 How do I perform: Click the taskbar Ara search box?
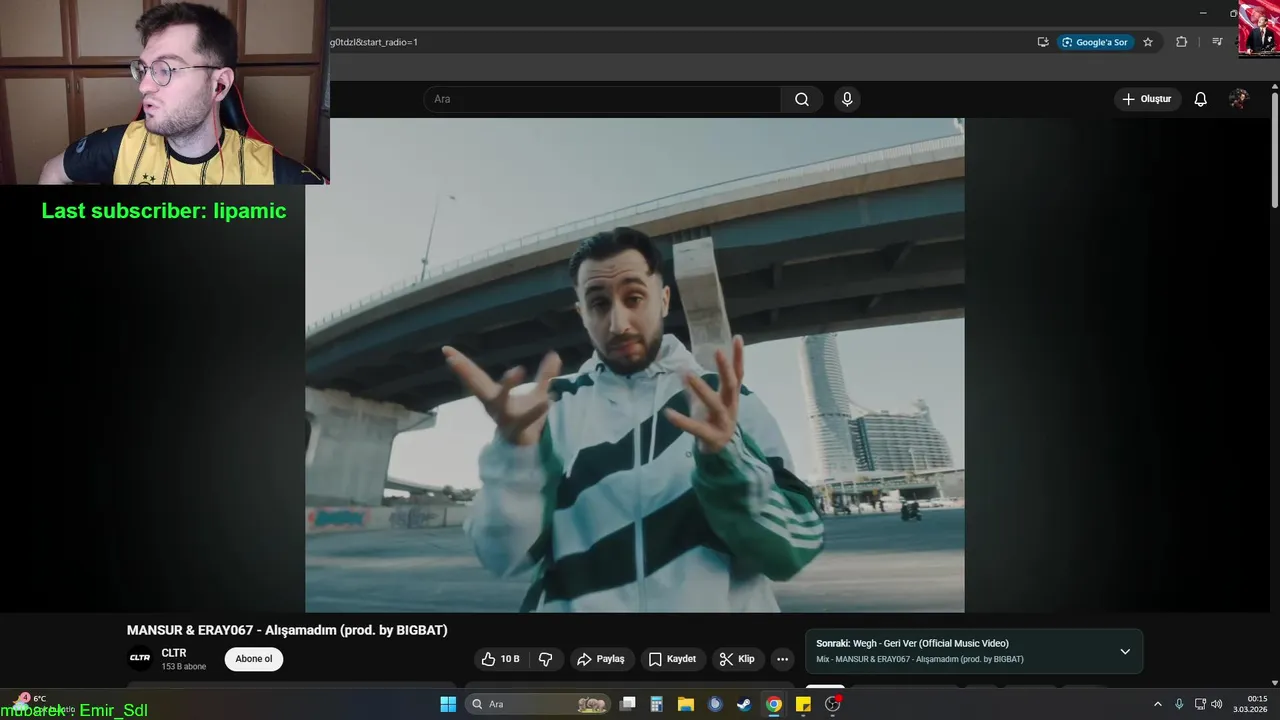[538, 704]
